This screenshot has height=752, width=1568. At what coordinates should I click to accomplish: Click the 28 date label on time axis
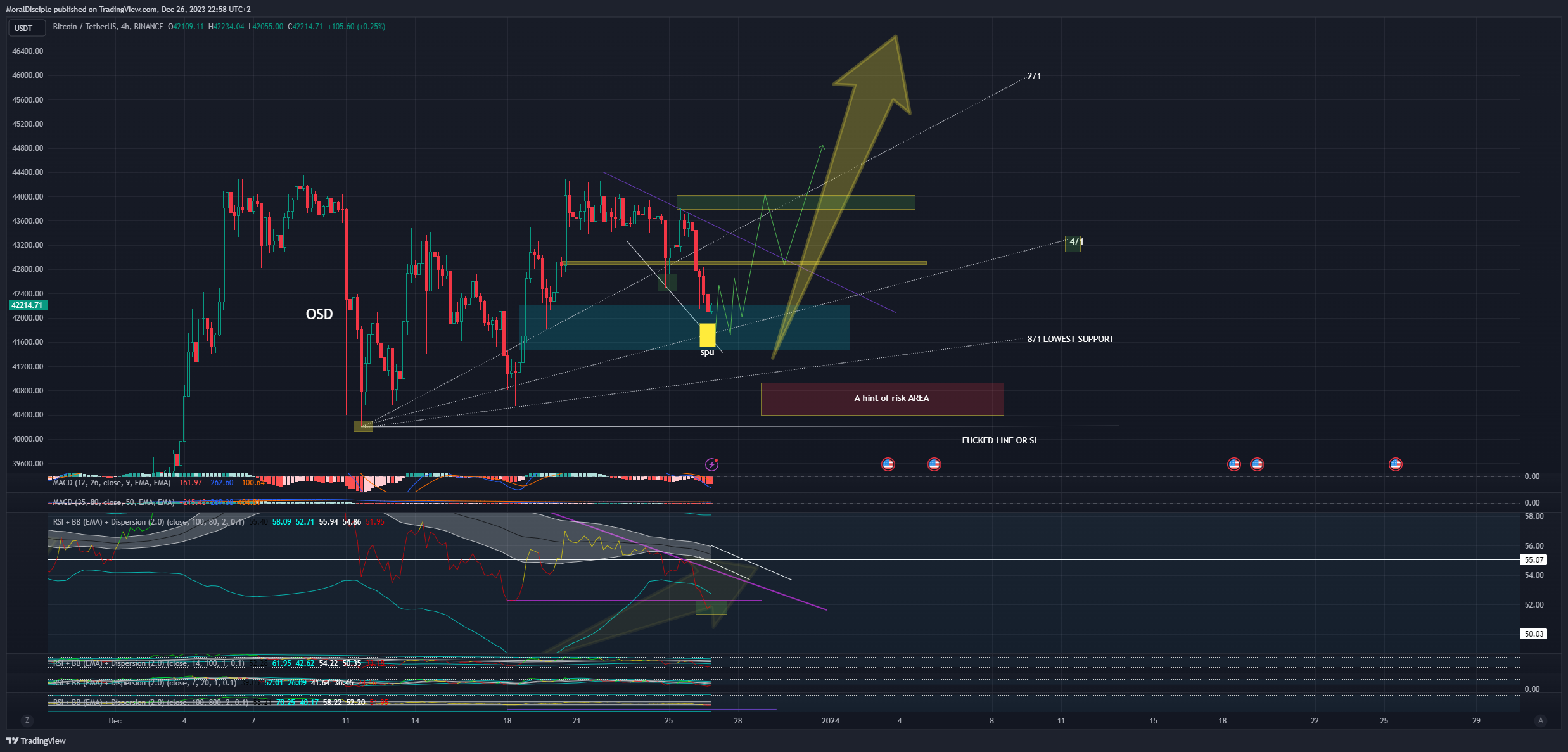click(x=738, y=721)
